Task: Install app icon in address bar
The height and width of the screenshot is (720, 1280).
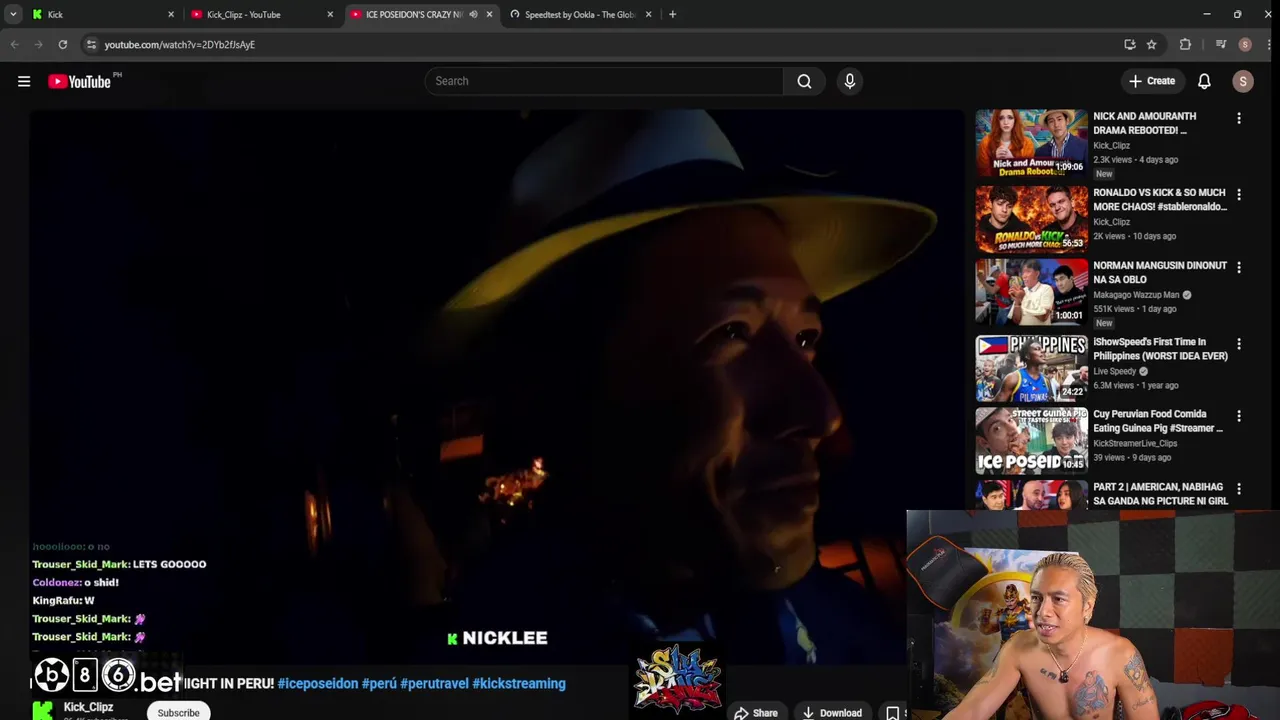Action: pyautogui.click(x=1129, y=44)
